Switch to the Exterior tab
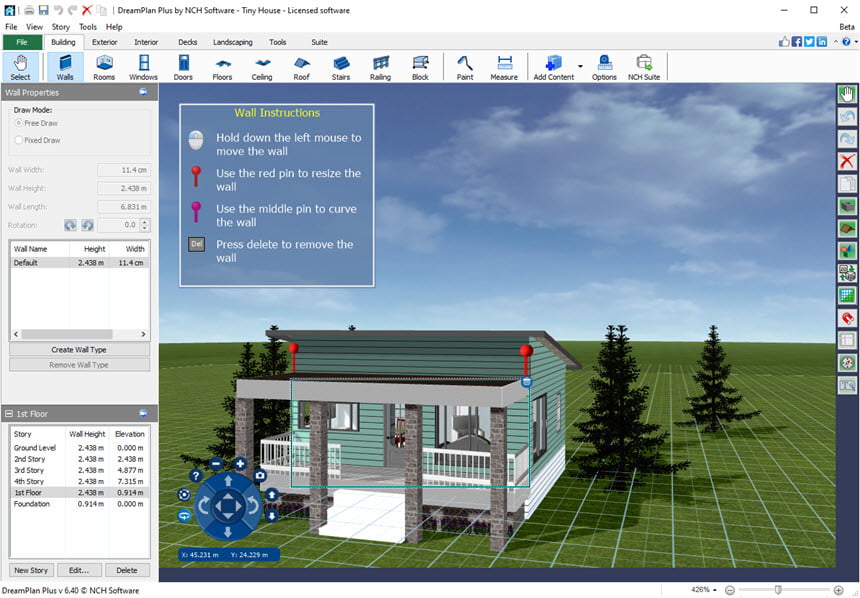Image resolution: width=860 pixels, height=598 pixels. (104, 42)
